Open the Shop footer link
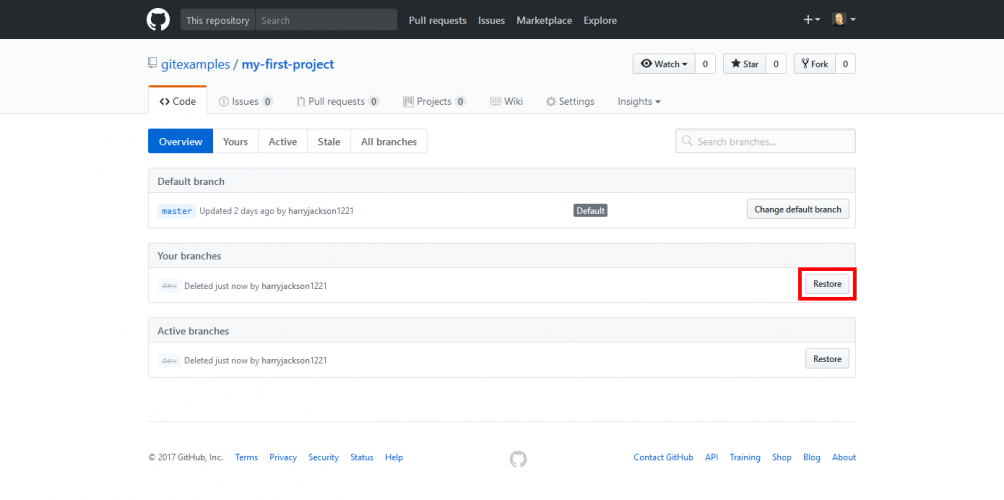This screenshot has width=1004, height=500. [782, 457]
